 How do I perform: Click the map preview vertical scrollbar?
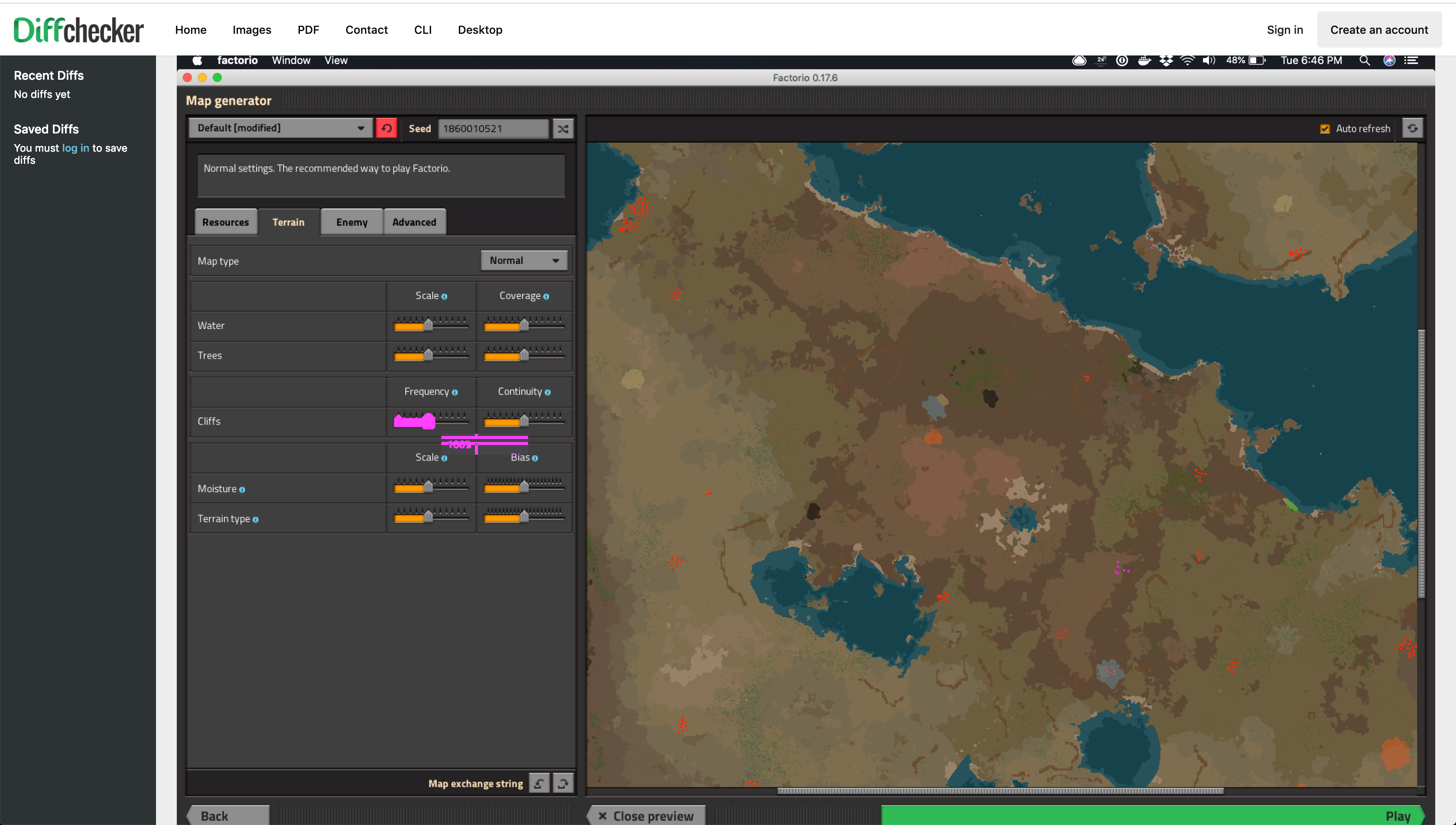1421,464
